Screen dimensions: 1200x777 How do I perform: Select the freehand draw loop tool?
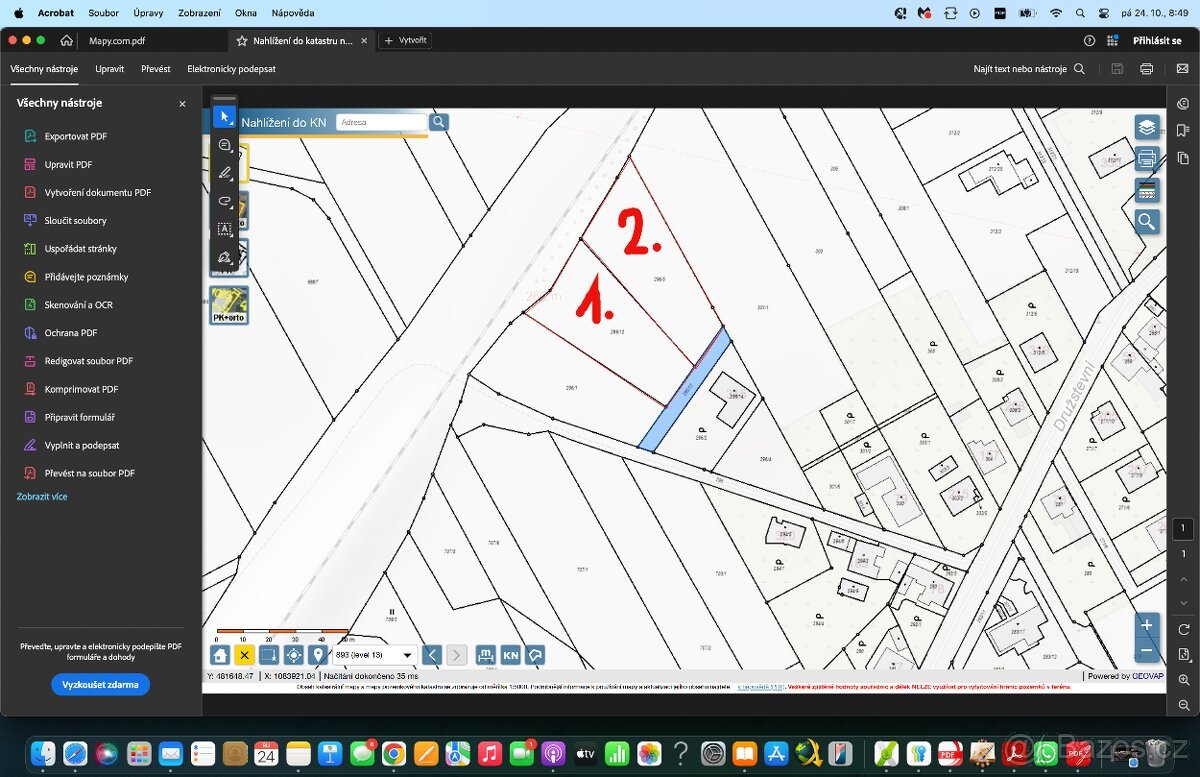225,201
